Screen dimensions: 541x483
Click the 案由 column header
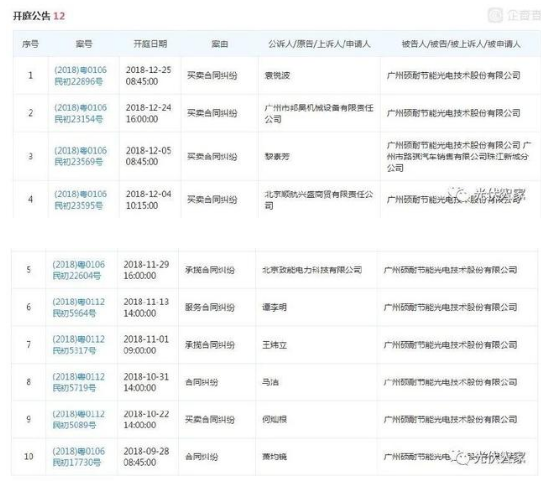219,44
